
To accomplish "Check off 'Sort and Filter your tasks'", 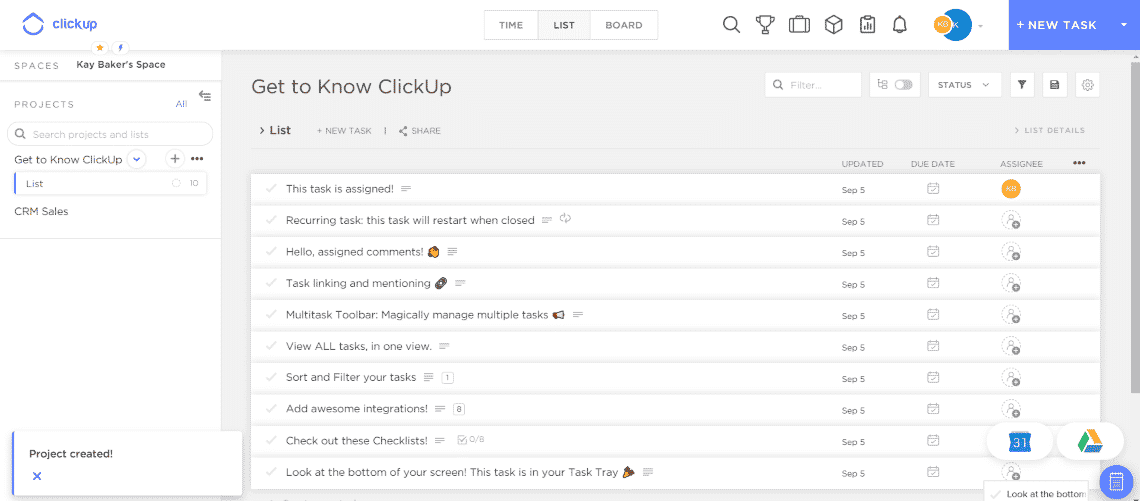I will click(x=271, y=377).
